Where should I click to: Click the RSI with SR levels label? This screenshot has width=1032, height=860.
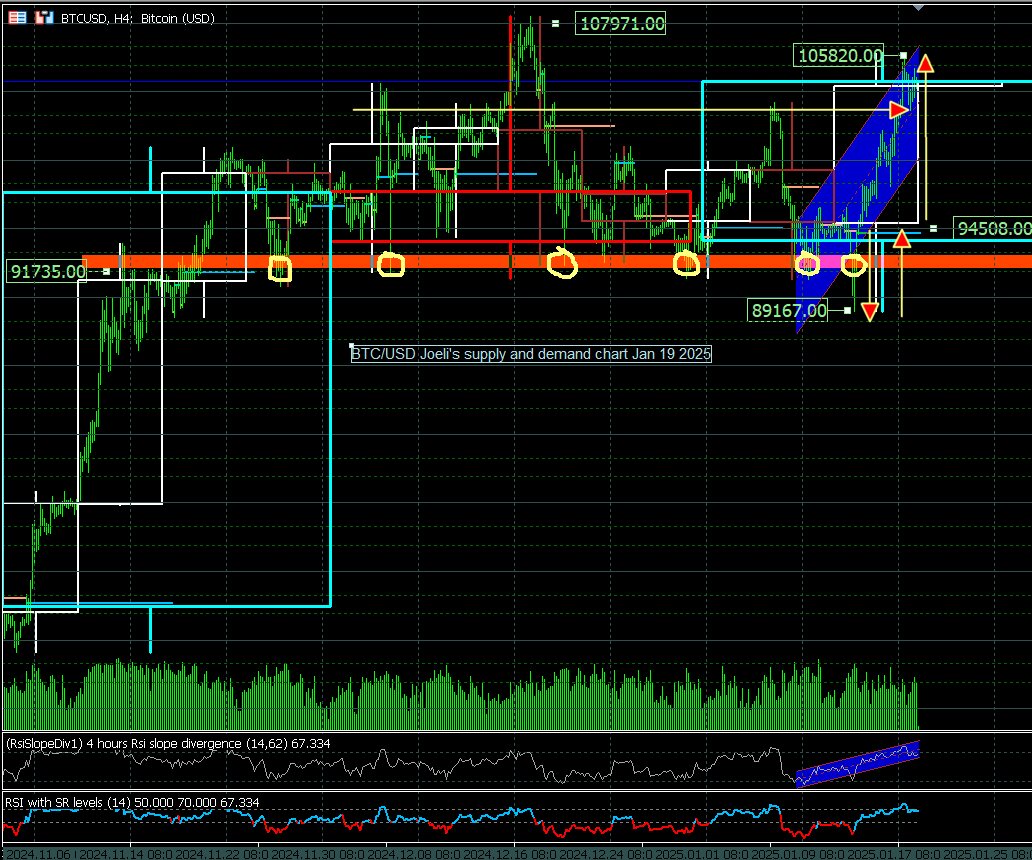130,802
